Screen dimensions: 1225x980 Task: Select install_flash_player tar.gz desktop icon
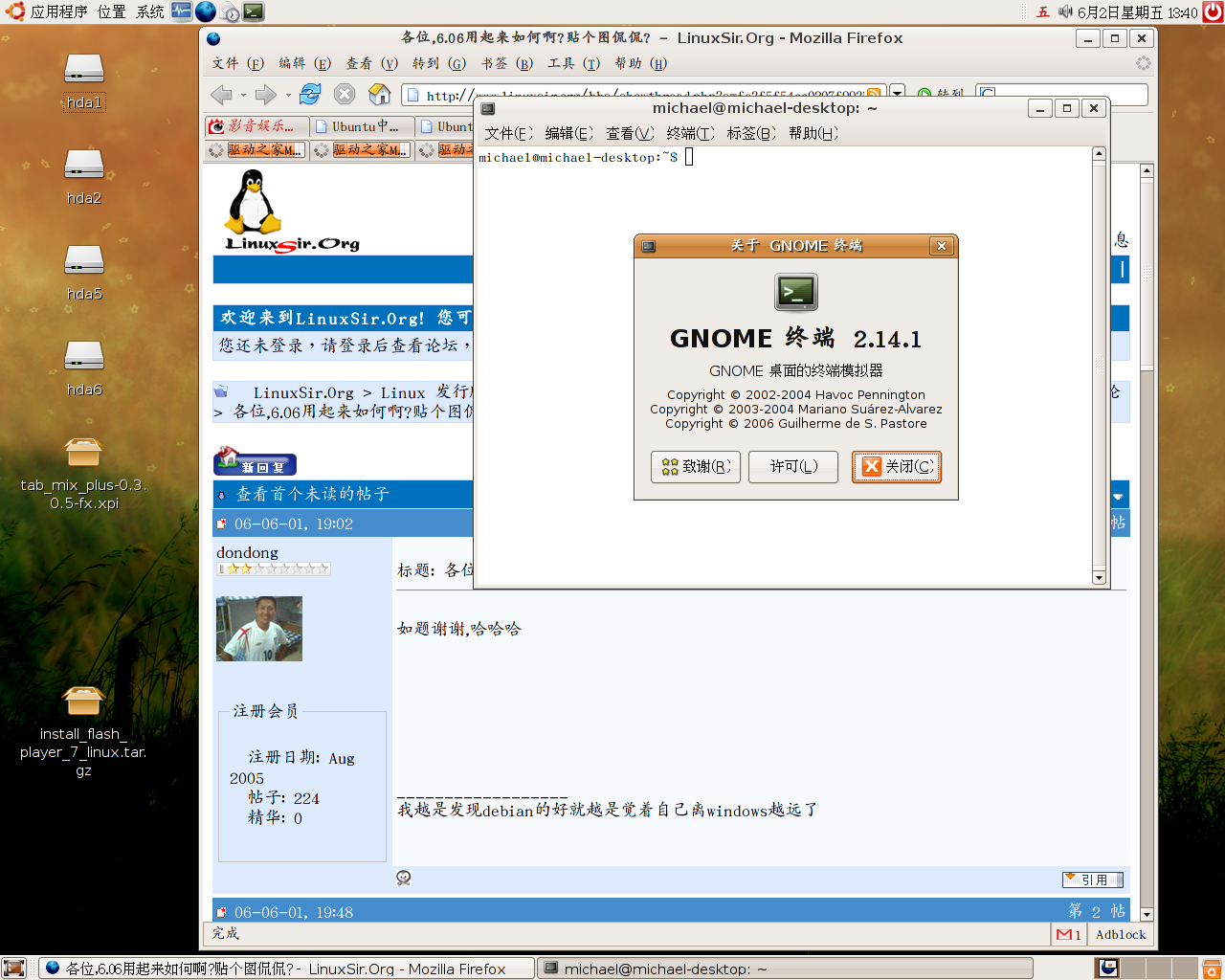tap(83, 731)
